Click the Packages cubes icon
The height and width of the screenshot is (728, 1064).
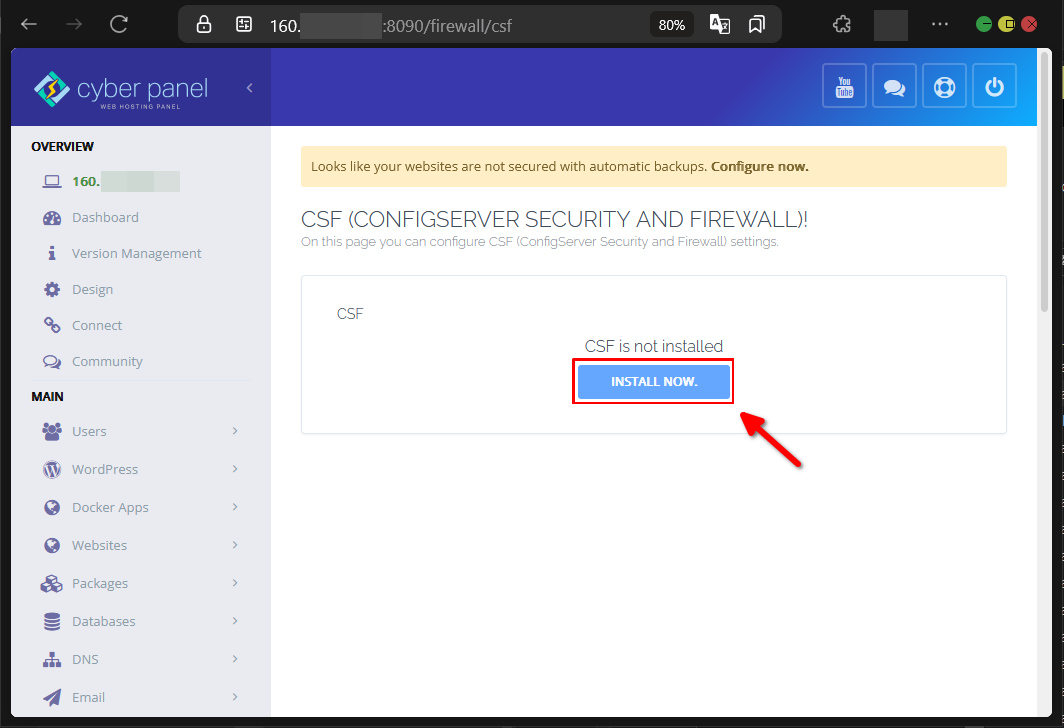point(52,583)
